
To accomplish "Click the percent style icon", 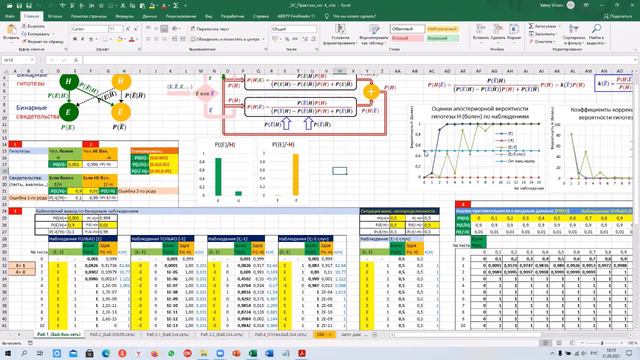I will (x=287, y=39).
